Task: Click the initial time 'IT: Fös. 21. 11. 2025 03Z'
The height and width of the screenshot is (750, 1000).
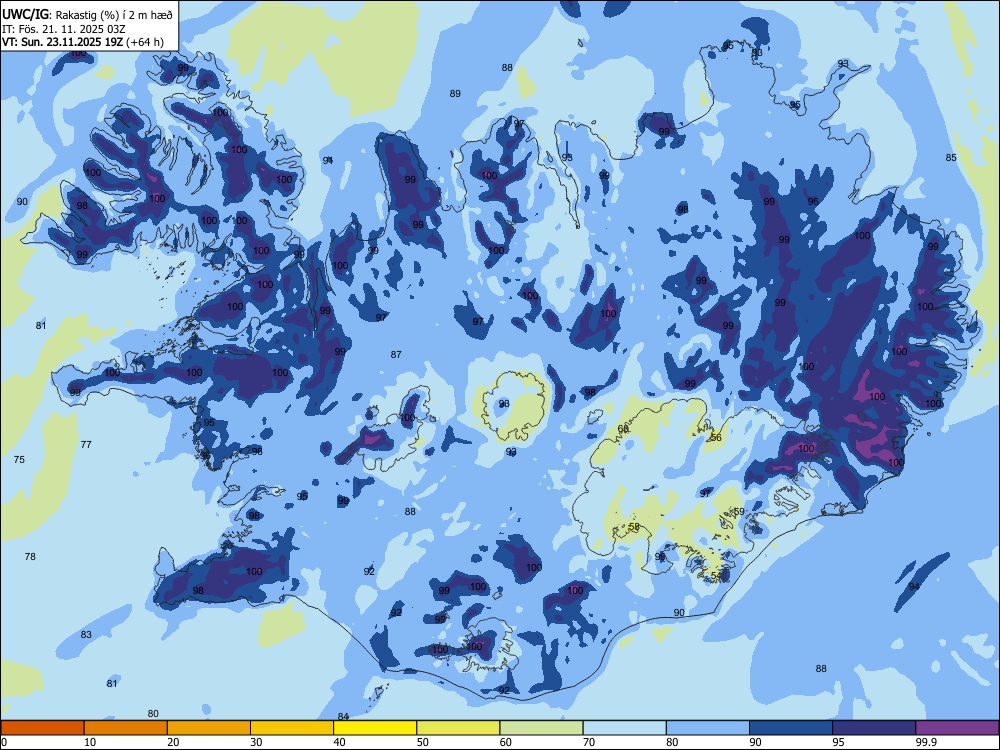Action: coord(63,29)
